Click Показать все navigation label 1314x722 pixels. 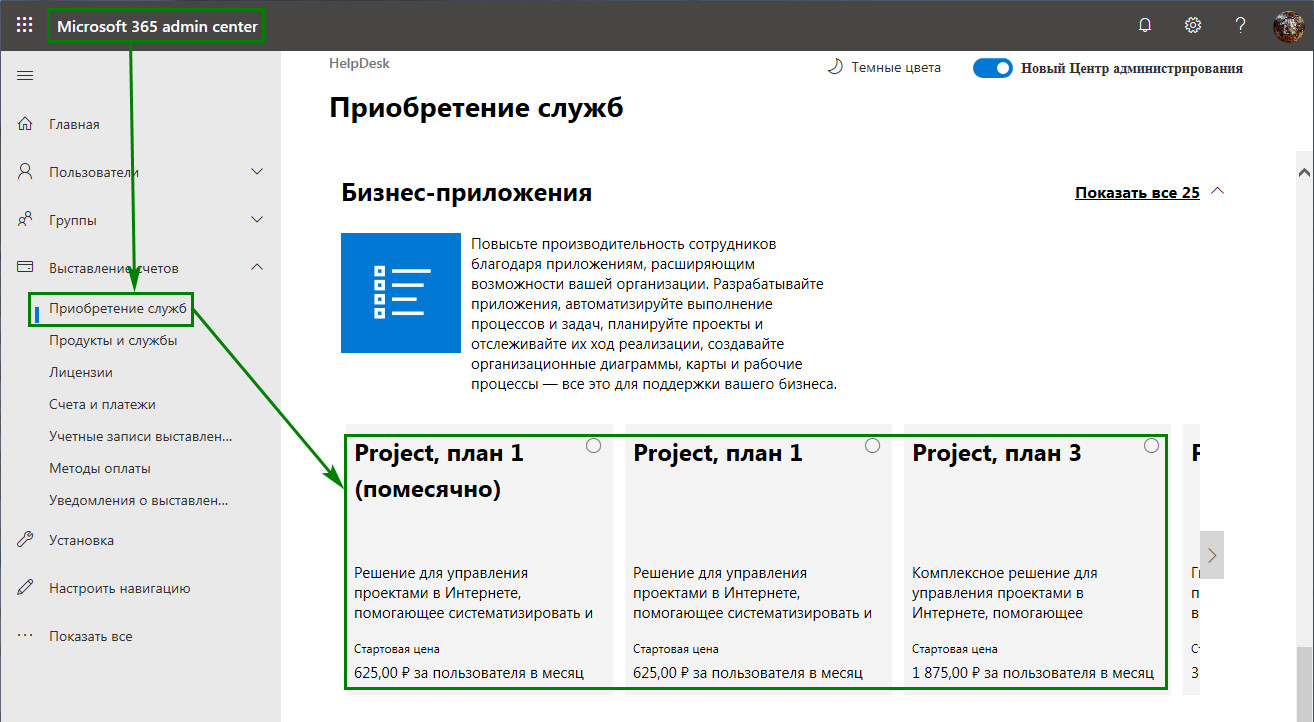pyautogui.click(x=91, y=636)
